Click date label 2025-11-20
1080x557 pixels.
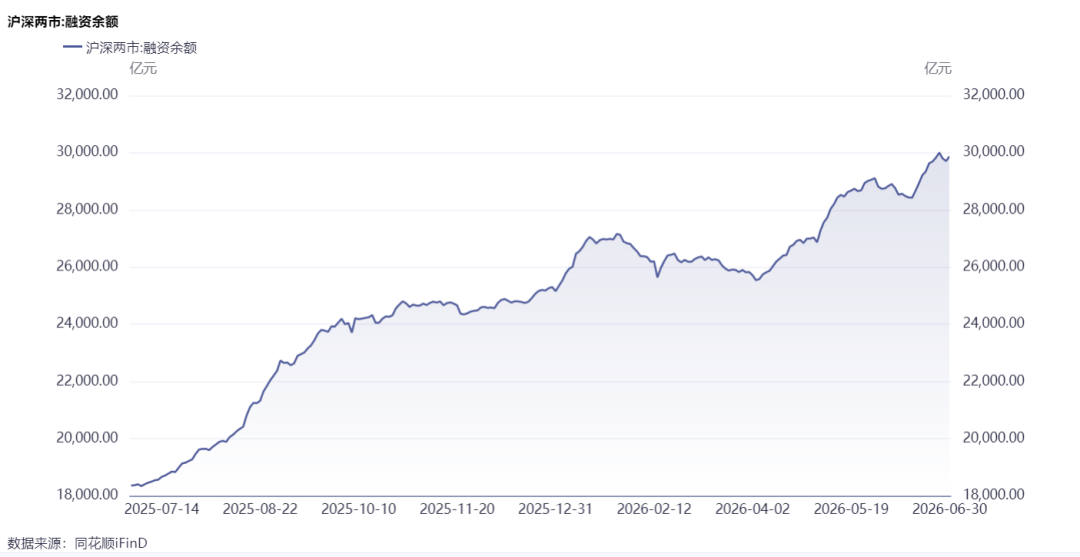pyautogui.click(x=457, y=509)
